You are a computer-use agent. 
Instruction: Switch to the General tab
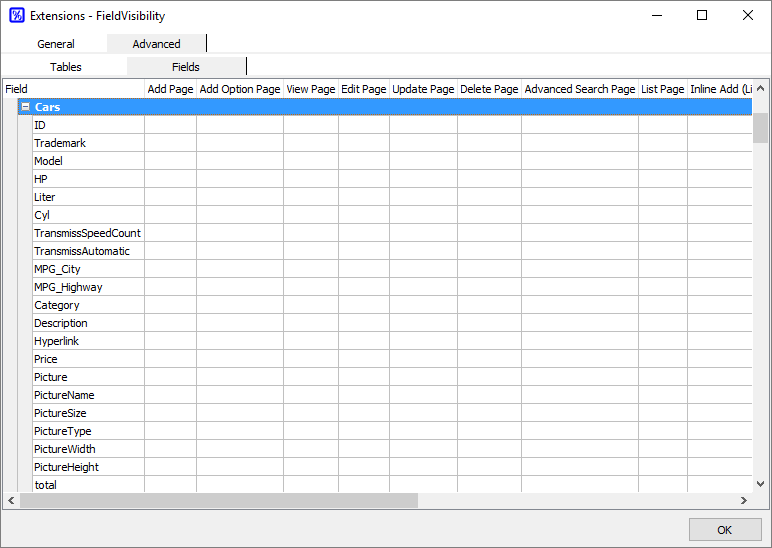coord(56,44)
